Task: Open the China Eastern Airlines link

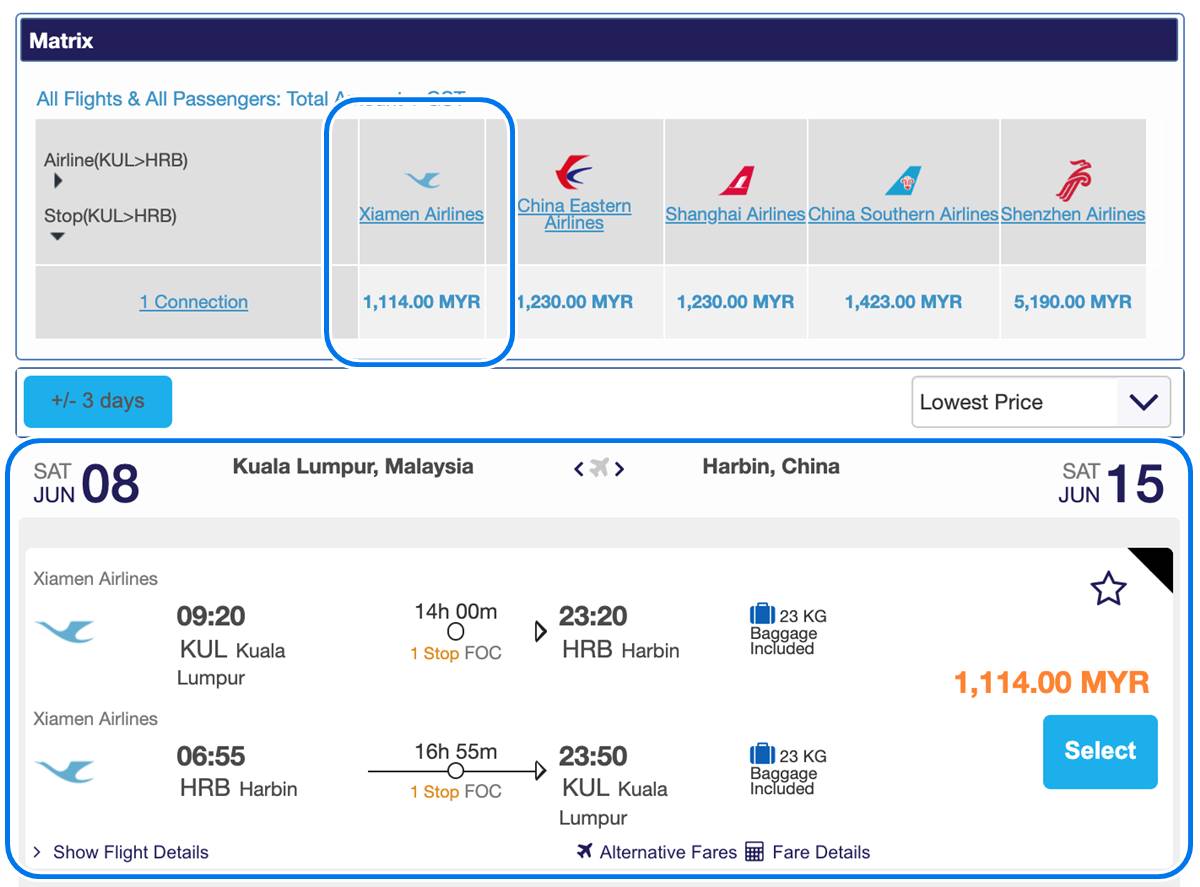Action: coord(574,214)
